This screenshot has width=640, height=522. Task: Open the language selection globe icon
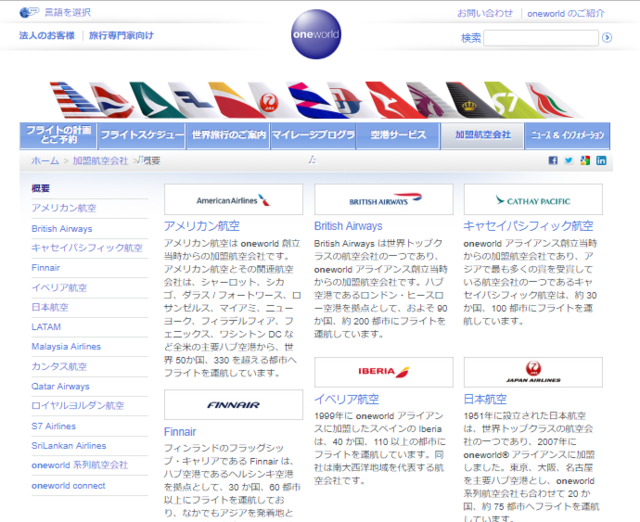[x=29, y=12]
